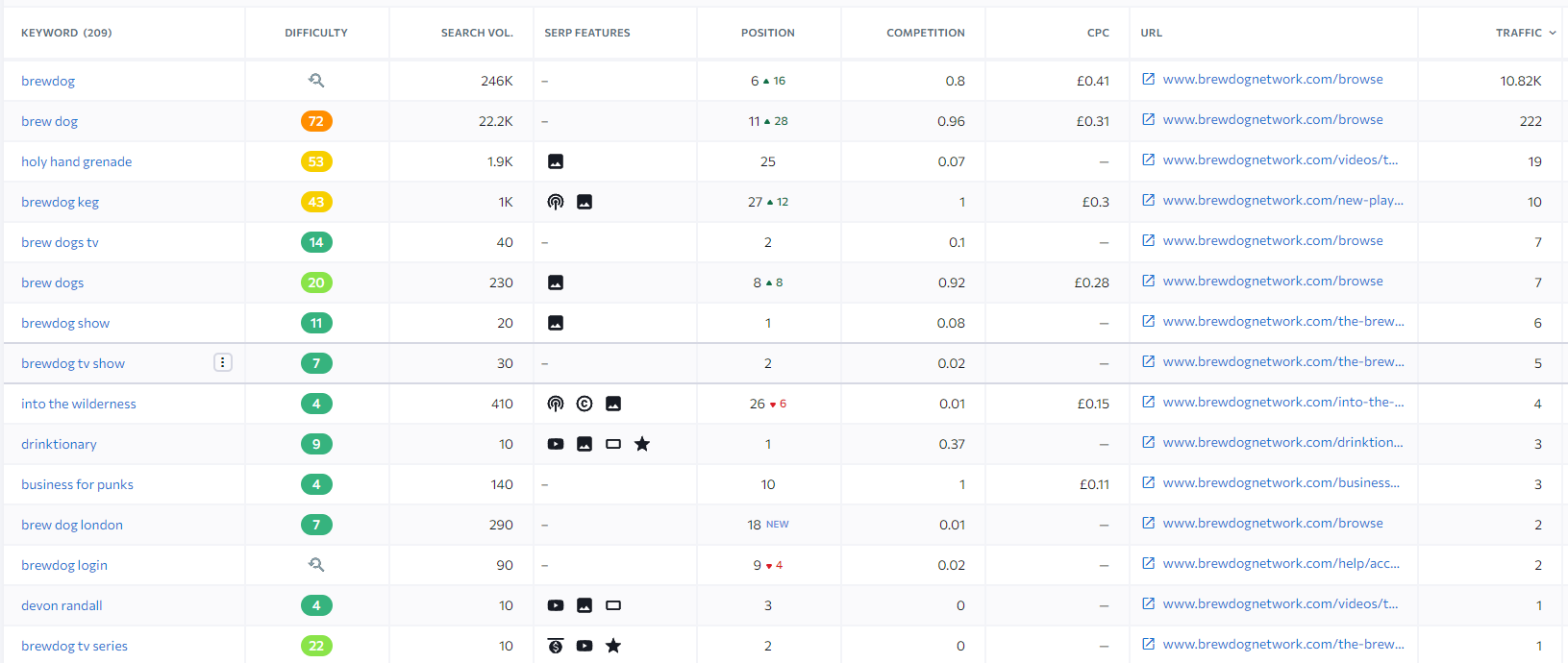Open external link icon for brew dogs tv row

click(1148, 240)
